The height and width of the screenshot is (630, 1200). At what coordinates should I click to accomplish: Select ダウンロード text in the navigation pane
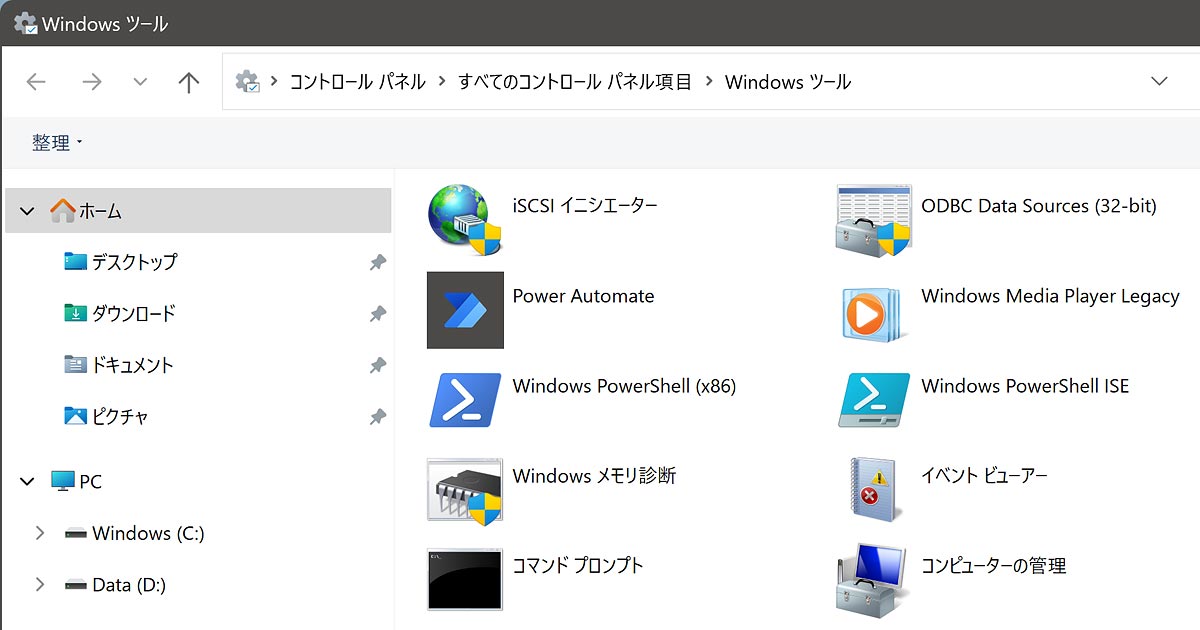[x=134, y=313]
